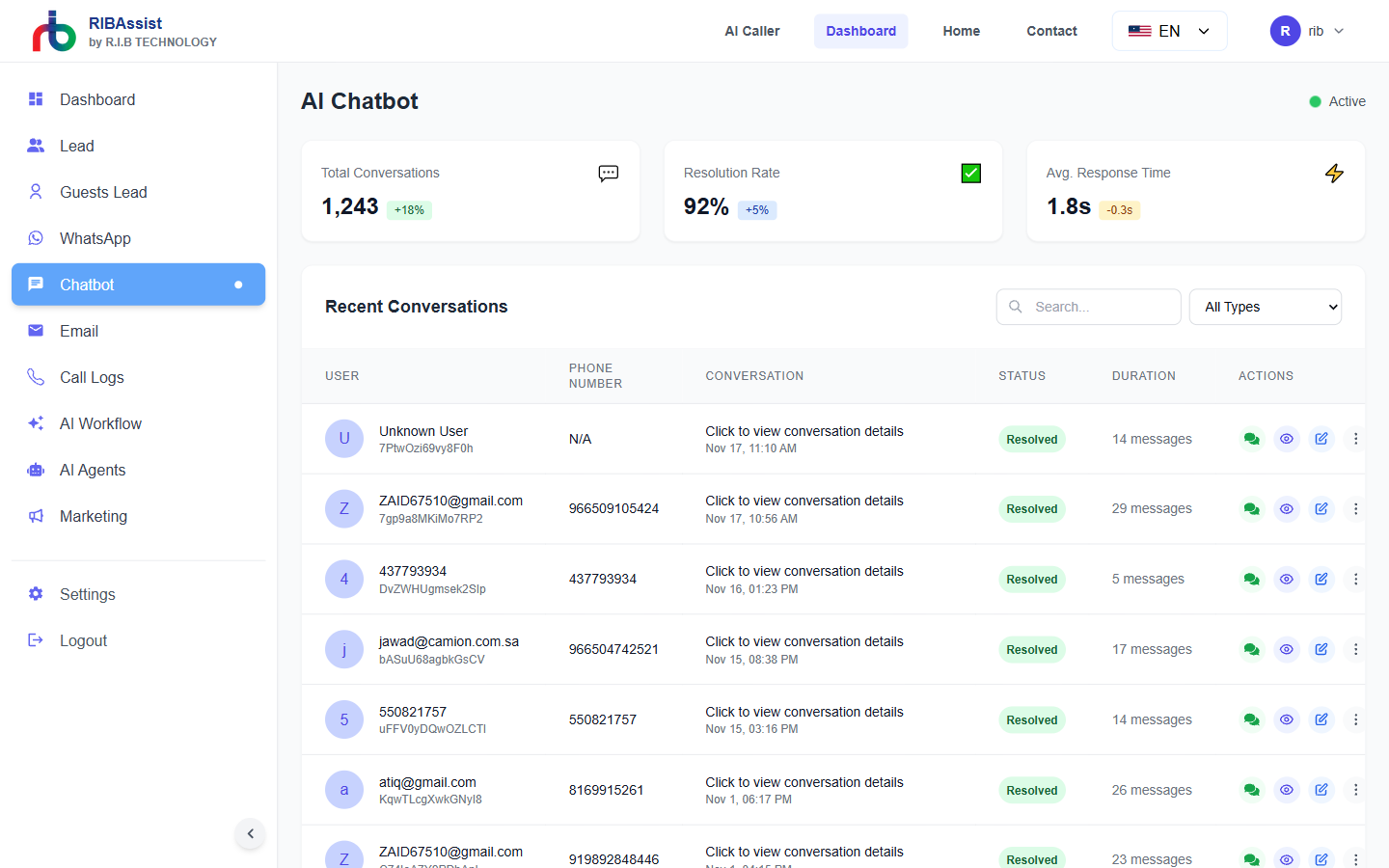Click the search magnifier in the Search field
1389x868 pixels.
(1015, 307)
